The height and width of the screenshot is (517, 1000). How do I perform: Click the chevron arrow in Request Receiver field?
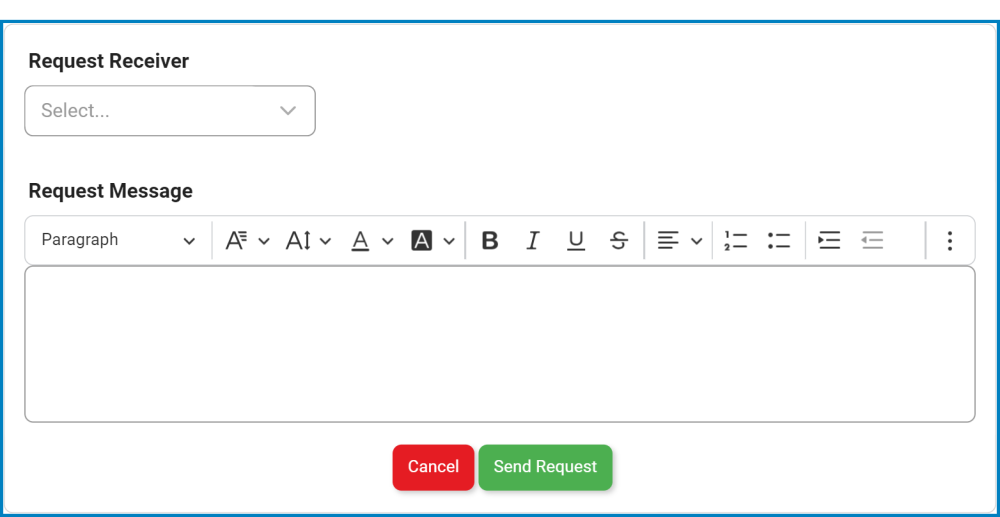point(288,111)
